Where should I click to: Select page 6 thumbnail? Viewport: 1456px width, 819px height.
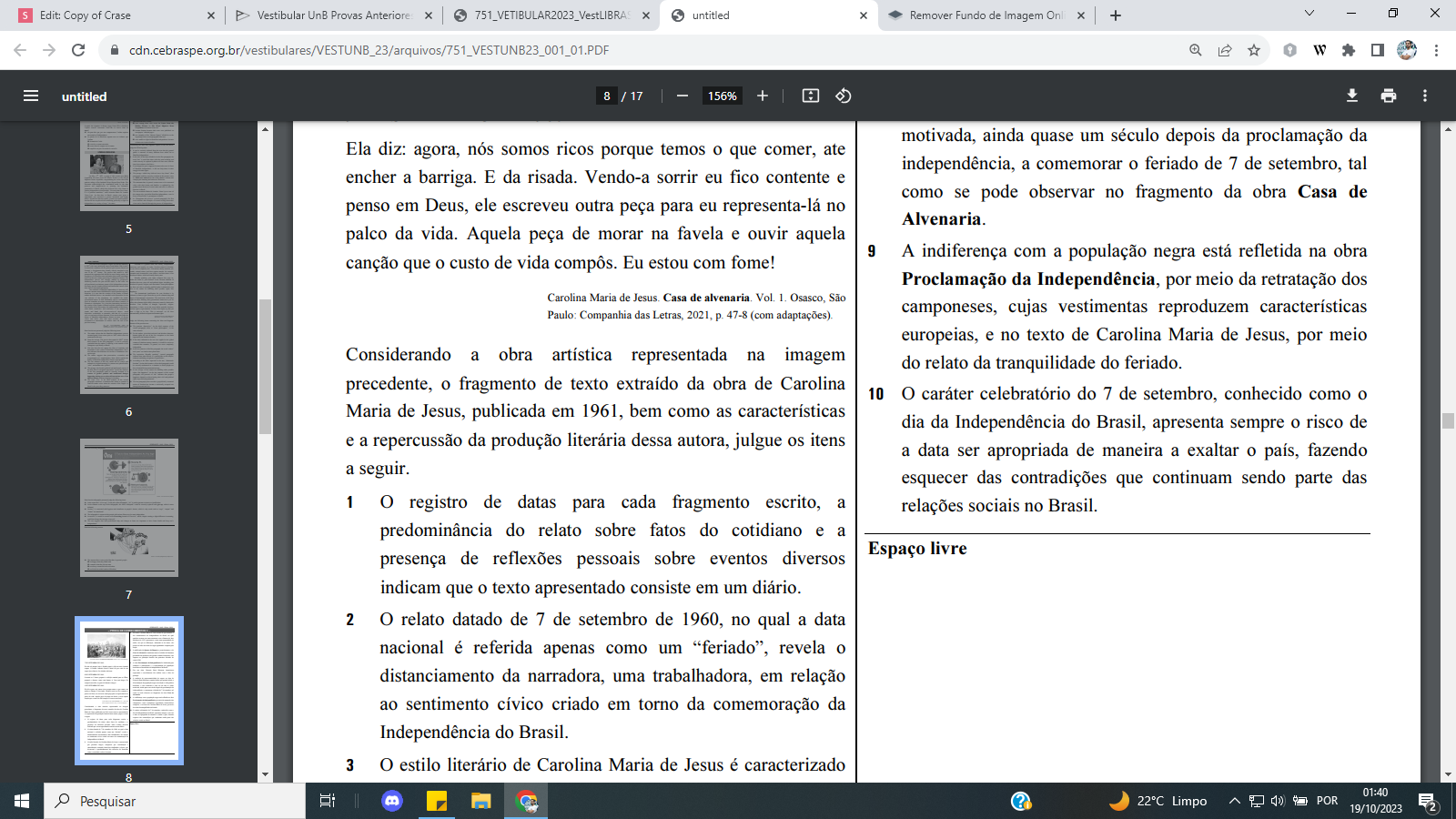[x=129, y=325]
